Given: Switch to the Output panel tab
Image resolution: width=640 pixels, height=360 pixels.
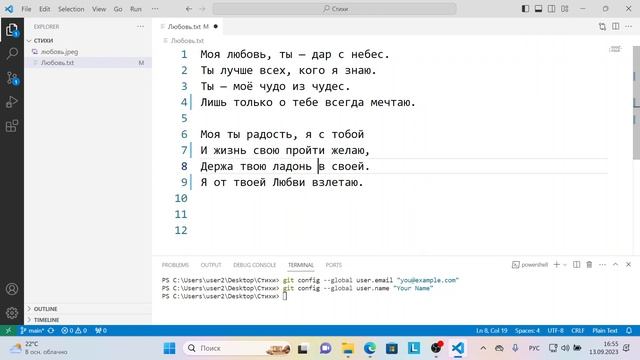Looking at the screenshot, I should click(211, 265).
